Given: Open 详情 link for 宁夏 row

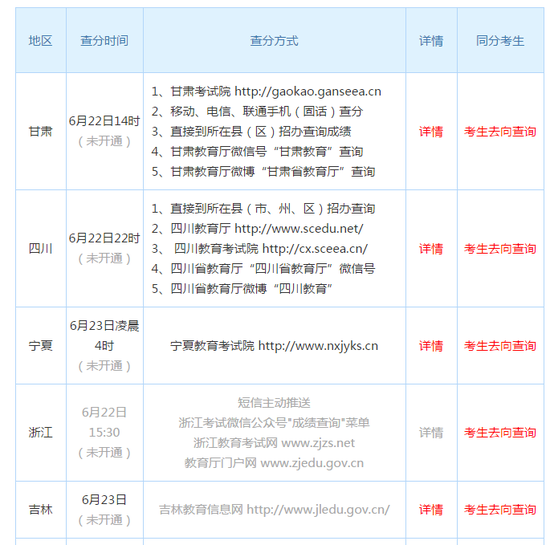Looking at the screenshot, I should pyautogui.click(x=431, y=346).
